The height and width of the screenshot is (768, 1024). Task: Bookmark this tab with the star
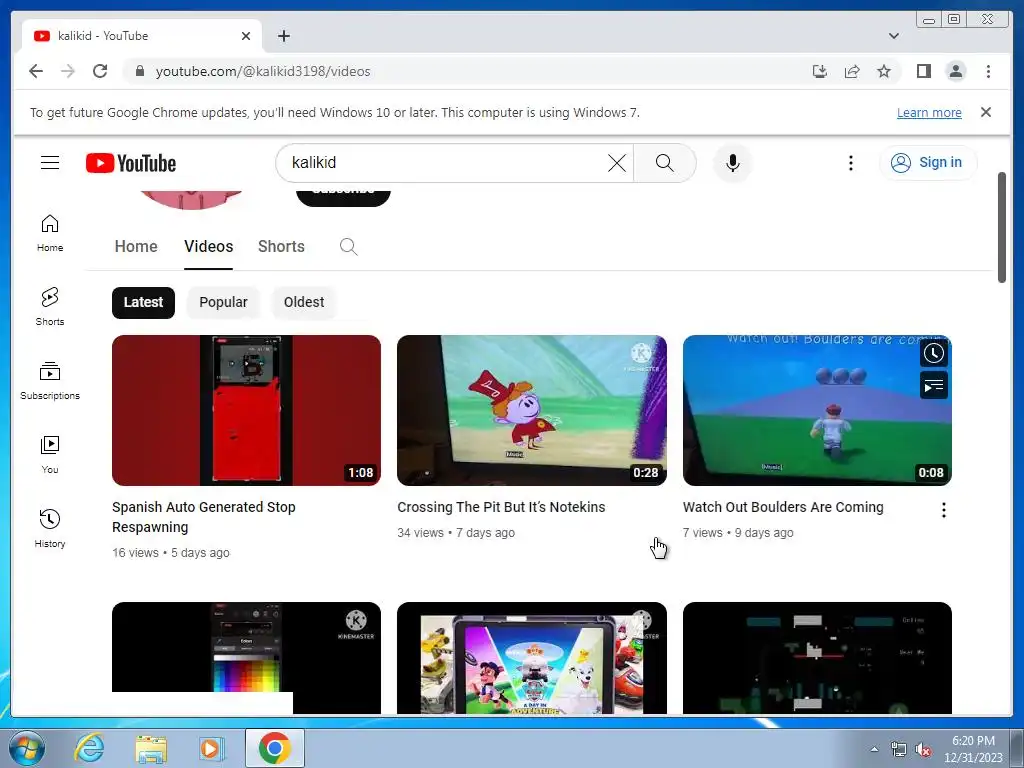coord(884,71)
